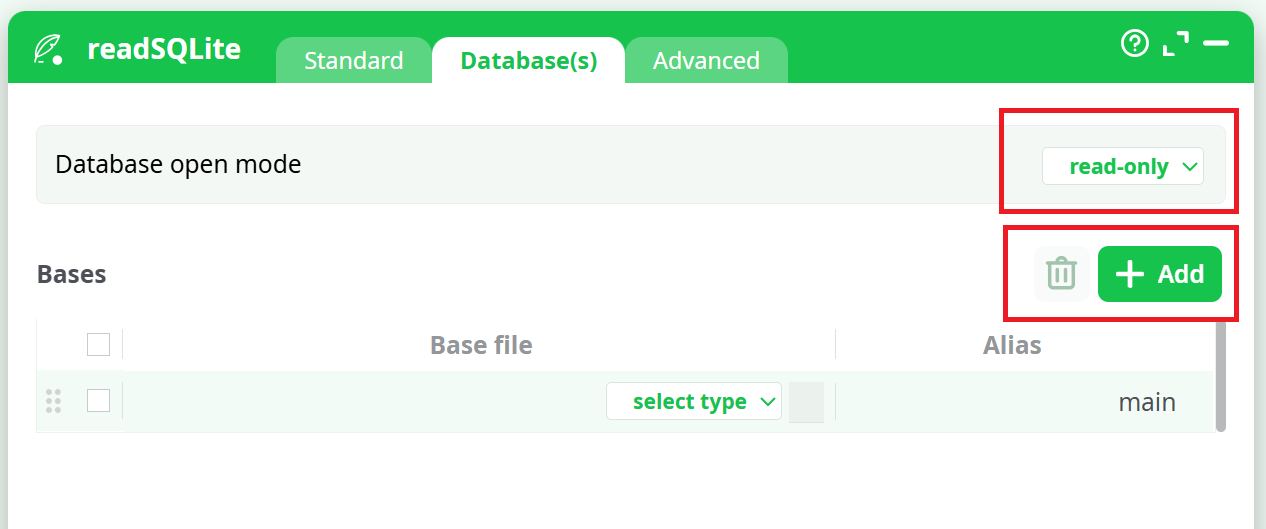Screen dimensions: 1266x529
Task: Expand the panel with the fullscreen icon
Action: (x=1176, y=43)
